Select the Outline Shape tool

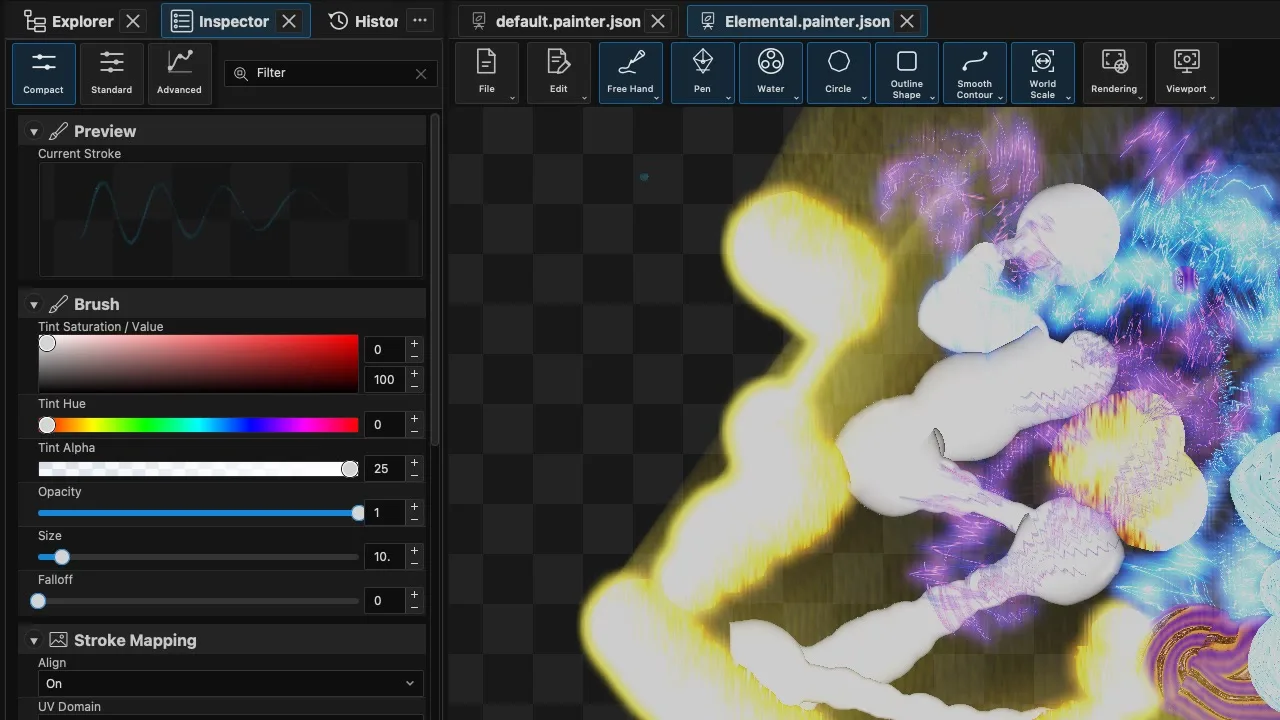(x=906, y=73)
